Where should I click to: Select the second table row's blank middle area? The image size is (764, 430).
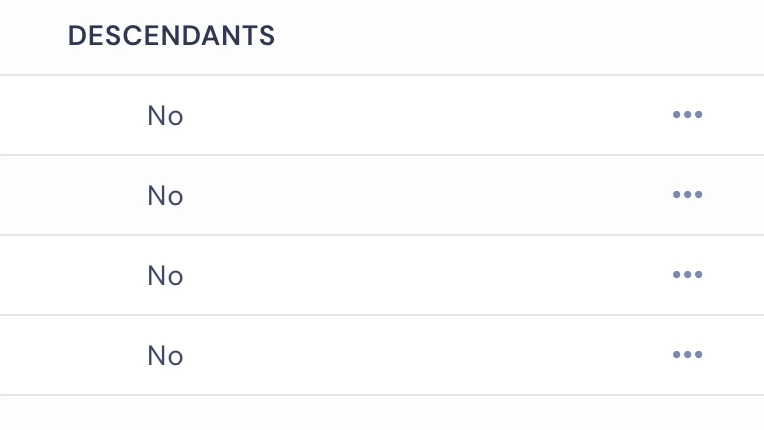coord(420,195)
